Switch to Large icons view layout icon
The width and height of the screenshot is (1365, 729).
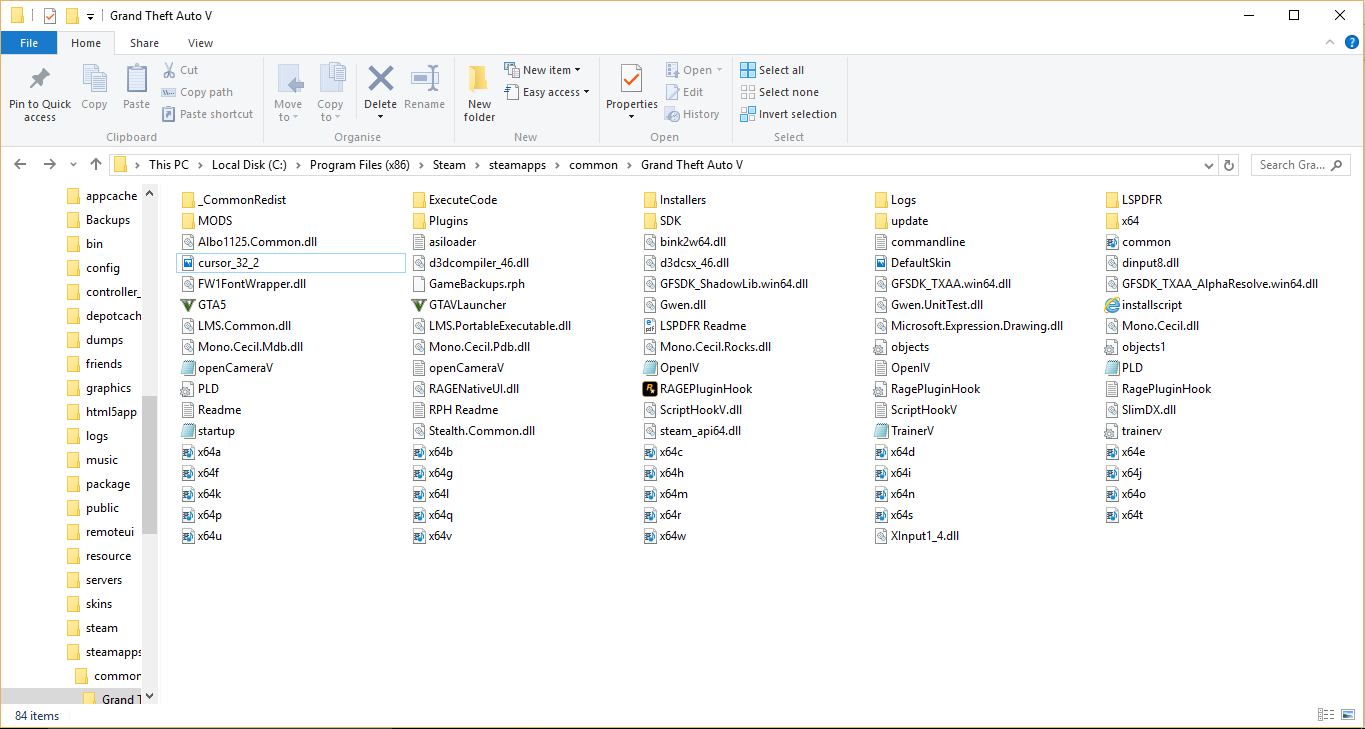pos(1348,715)
